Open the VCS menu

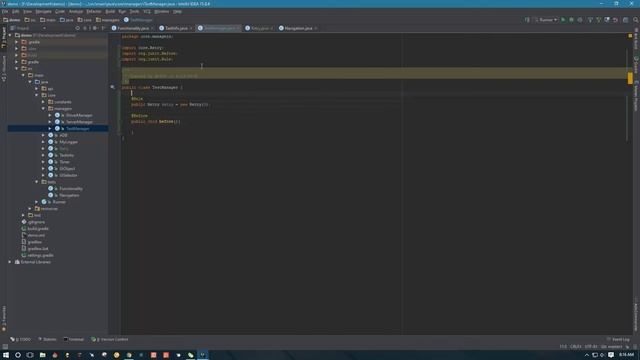[147, 11]
